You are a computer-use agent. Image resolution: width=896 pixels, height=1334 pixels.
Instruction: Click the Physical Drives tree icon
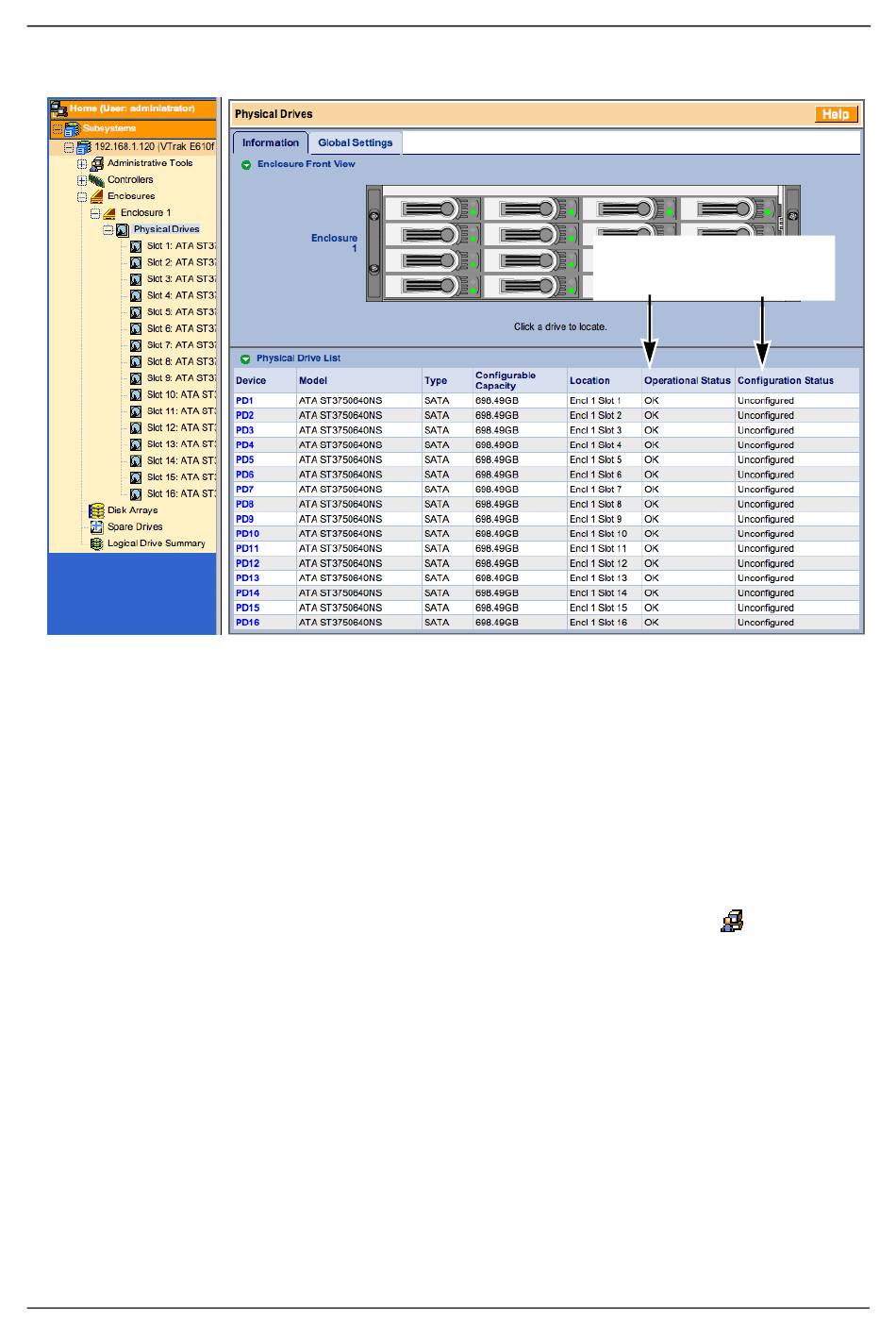[x=123, y=229]
